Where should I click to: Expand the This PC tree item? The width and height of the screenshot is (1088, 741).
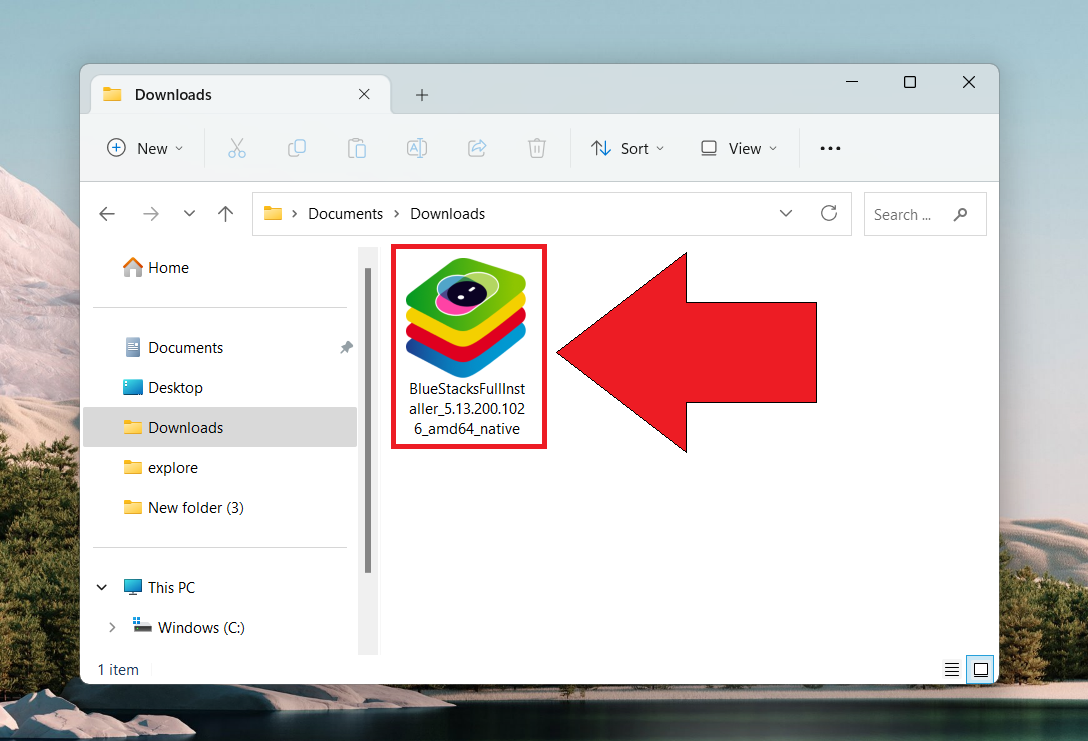pyautogui.click(x=101, y=587)
